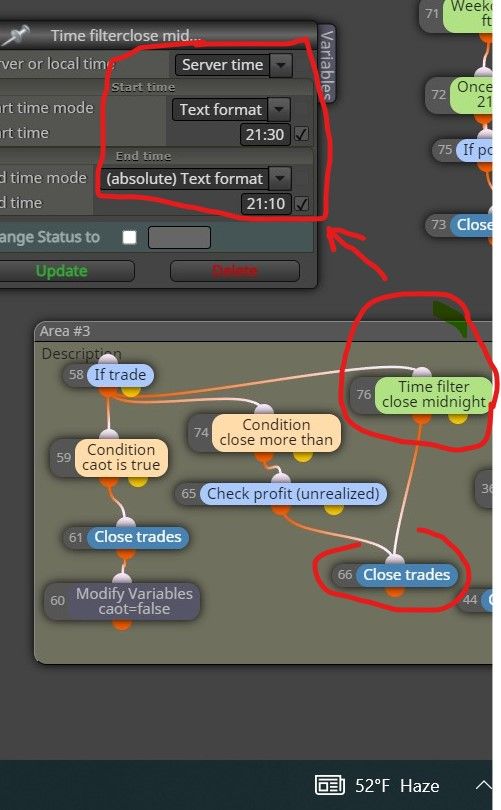Click the end time field showing 21:10
This screenshot has height=810, width=501.
pyautogui.click(x=265, y=204)
